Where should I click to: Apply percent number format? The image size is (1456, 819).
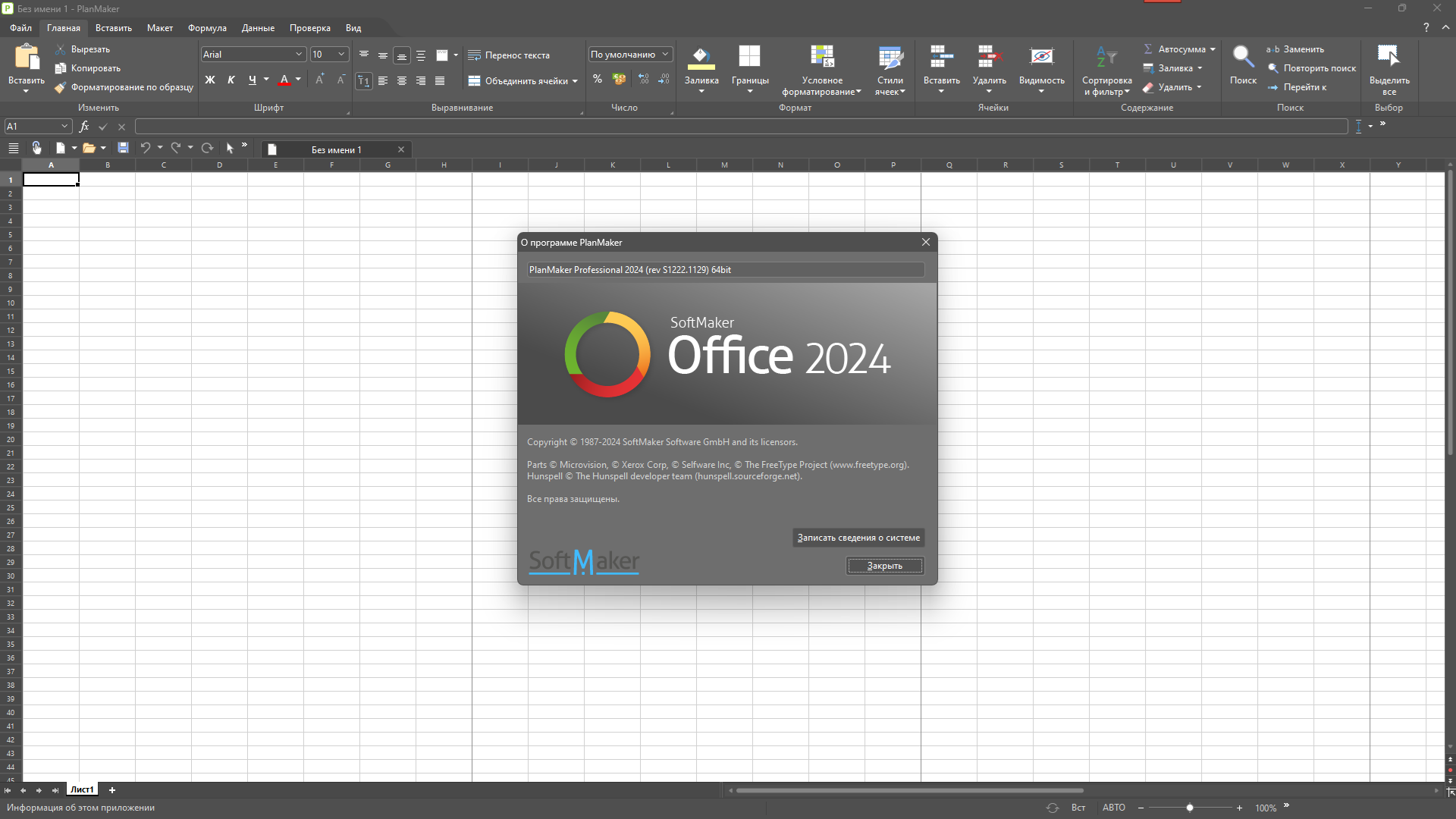(x=598, y=79)
